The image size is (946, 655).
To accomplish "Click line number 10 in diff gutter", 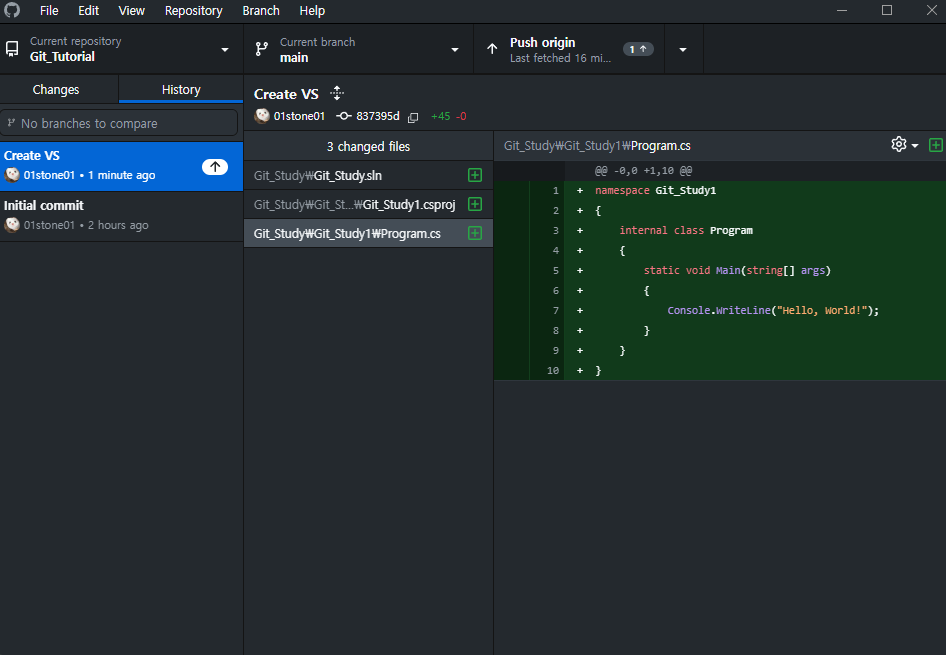I will [553, 370].
